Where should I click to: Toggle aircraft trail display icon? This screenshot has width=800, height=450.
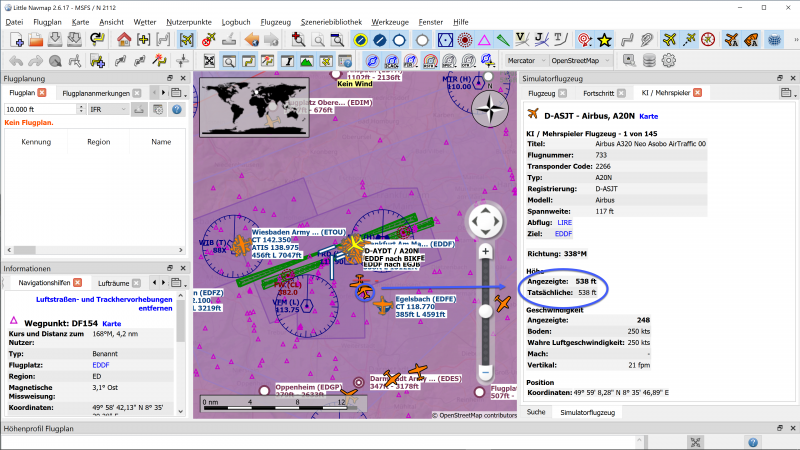click(689, 39)
